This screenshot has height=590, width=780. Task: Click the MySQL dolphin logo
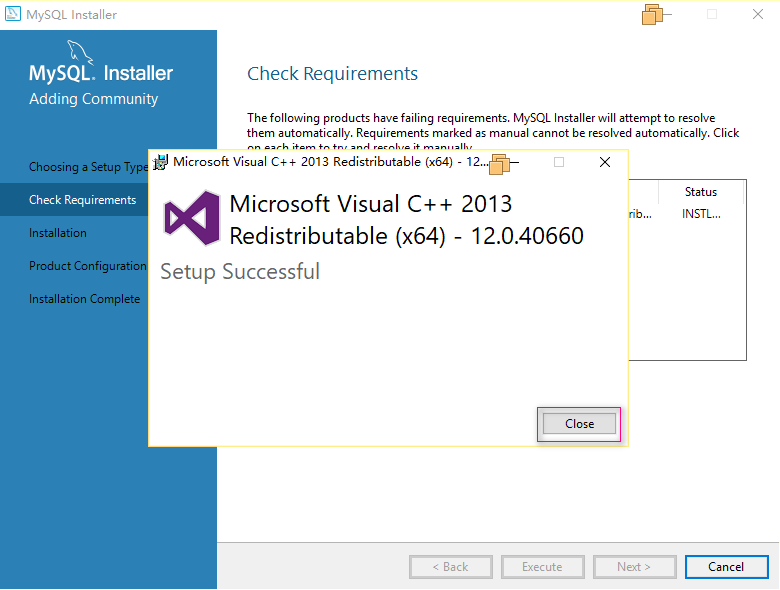point(80,52)
